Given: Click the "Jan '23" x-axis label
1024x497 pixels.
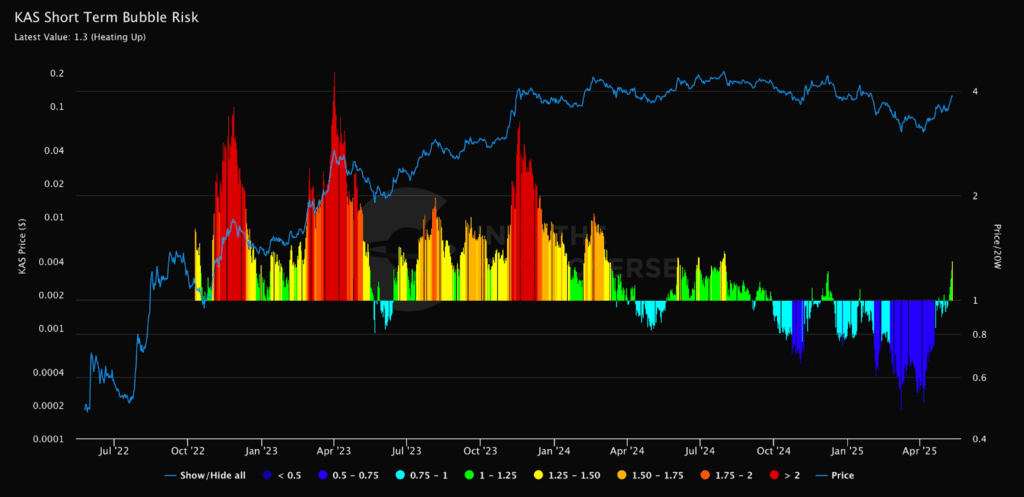Looking at the screenshot, I should (261, 450).
